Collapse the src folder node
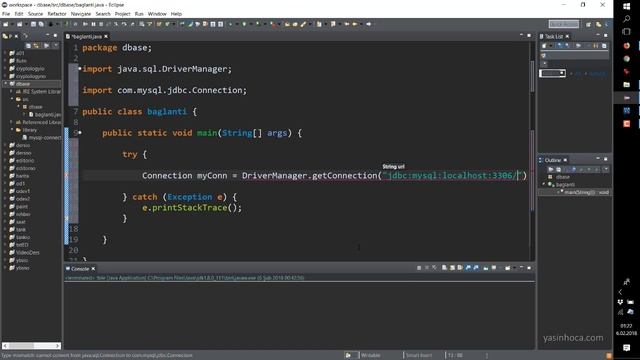640x360 pixels. pos(12,99)
